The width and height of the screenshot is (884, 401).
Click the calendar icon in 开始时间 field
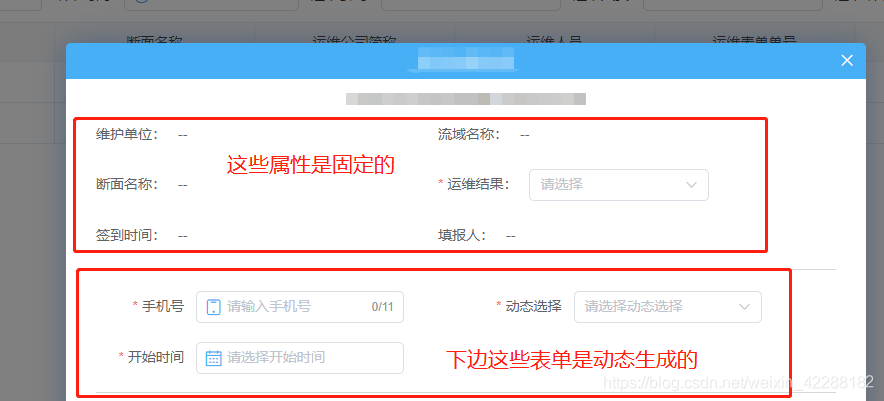tap(214, 358)
